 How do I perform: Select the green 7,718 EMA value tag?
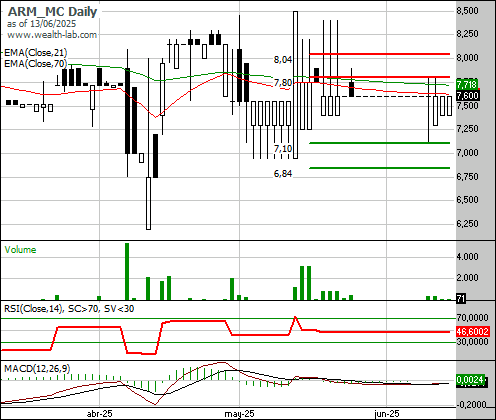(x=467, y=84)
